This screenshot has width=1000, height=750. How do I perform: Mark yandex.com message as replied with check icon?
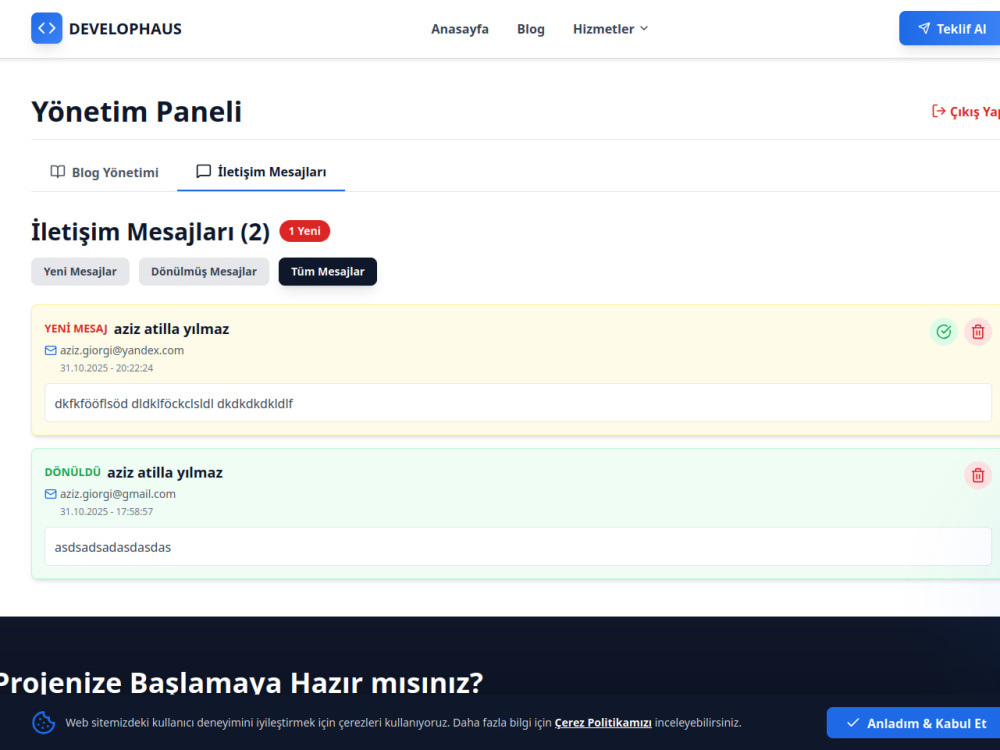(x=944, y=332)
